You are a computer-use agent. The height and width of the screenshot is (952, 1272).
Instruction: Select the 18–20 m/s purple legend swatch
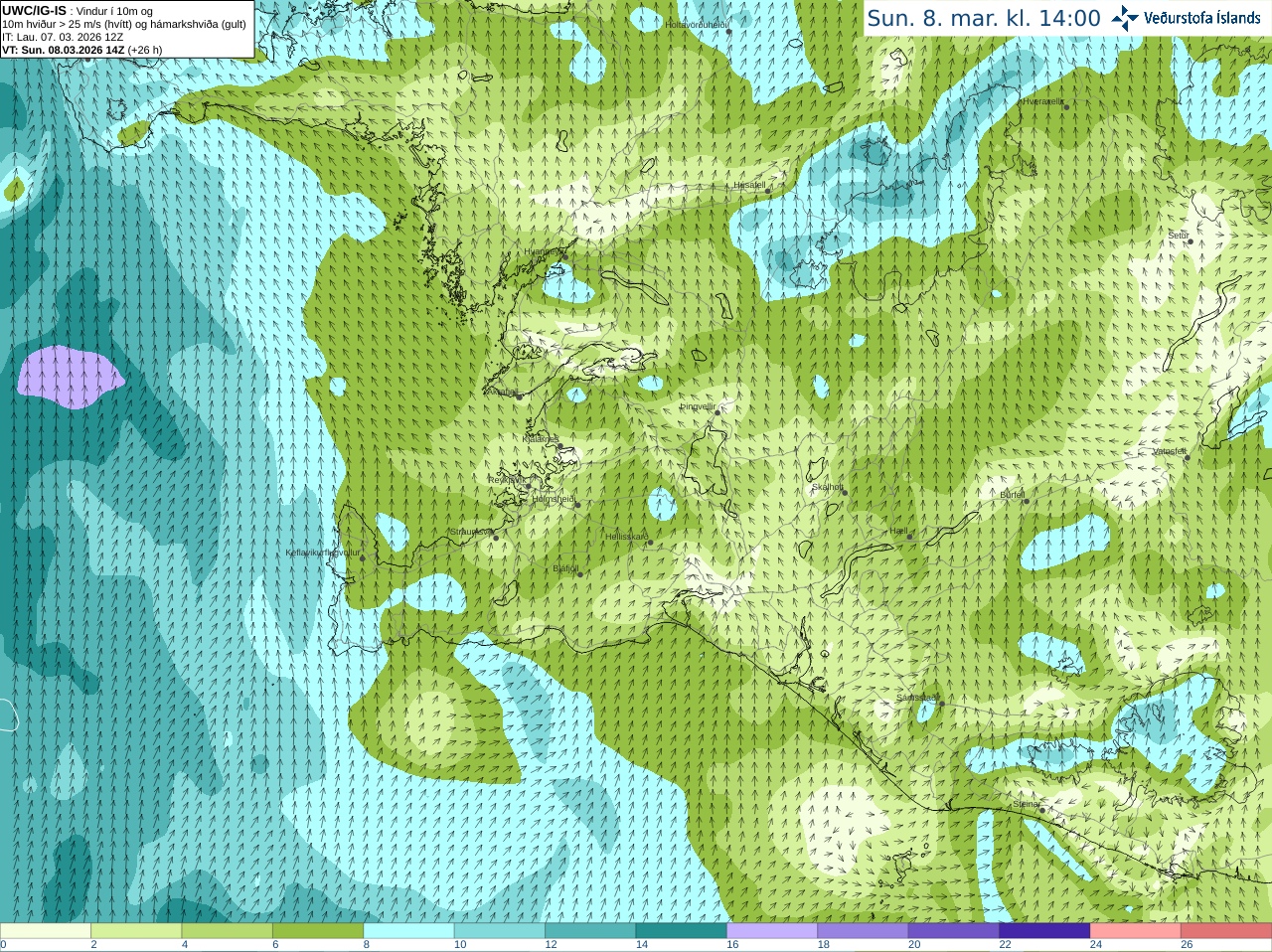click(864, 931)
